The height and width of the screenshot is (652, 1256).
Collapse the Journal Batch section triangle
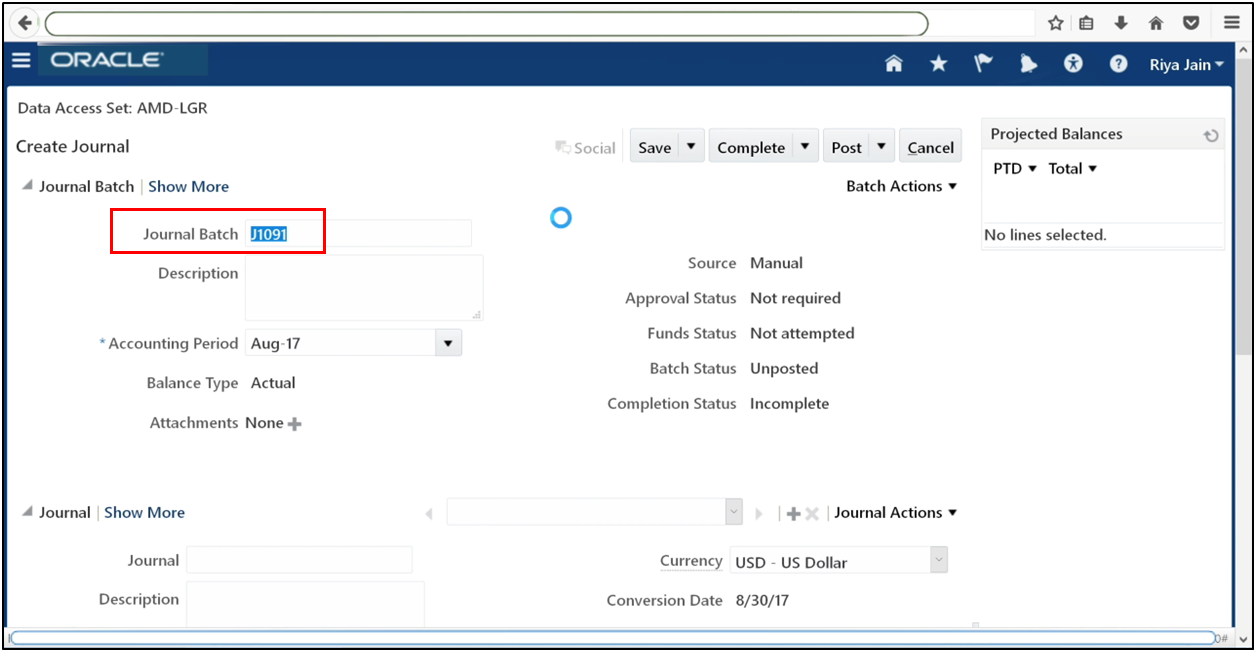[24, 185]
